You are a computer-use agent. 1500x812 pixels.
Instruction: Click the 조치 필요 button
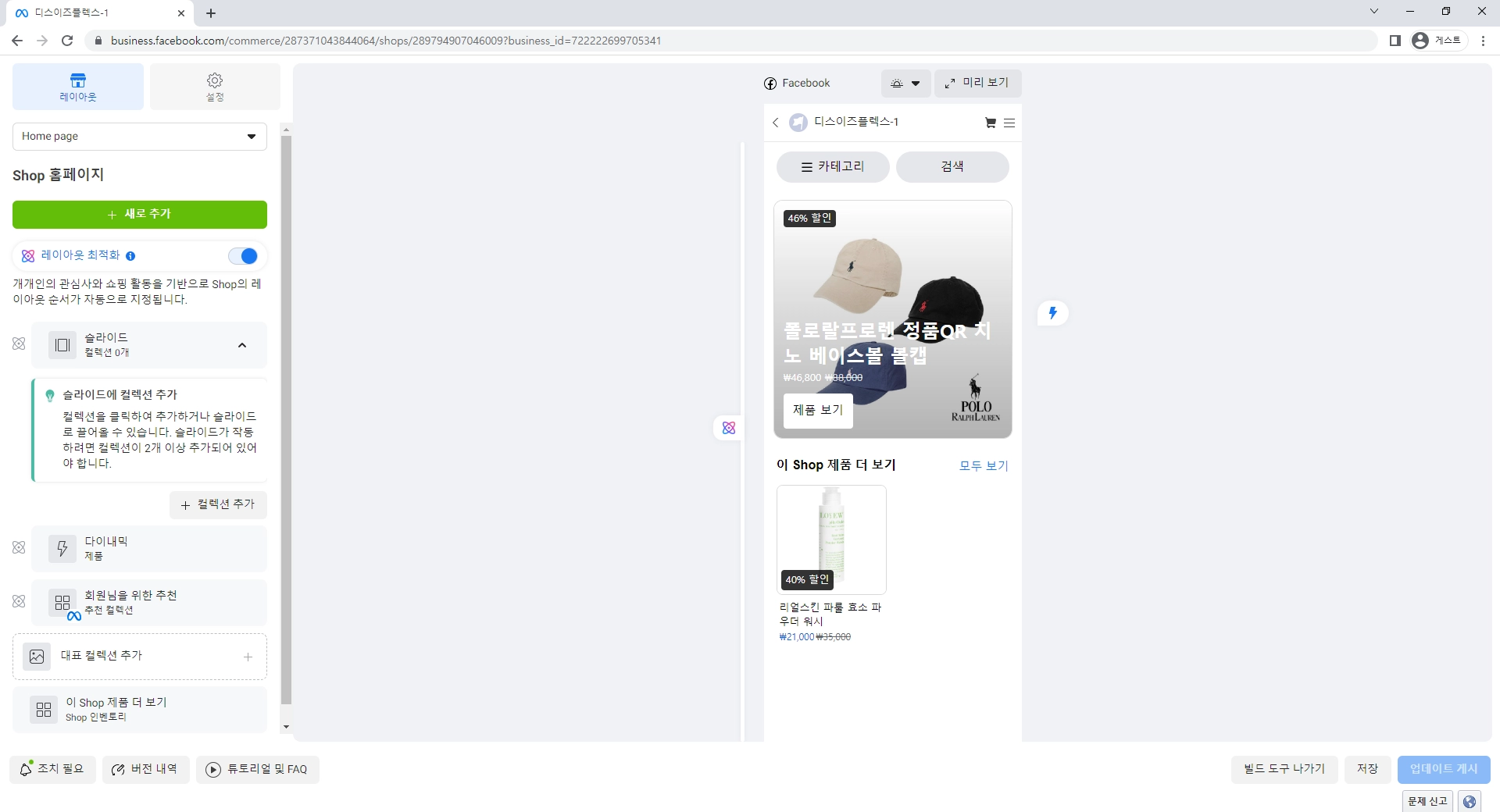click(x=52, y=770)
